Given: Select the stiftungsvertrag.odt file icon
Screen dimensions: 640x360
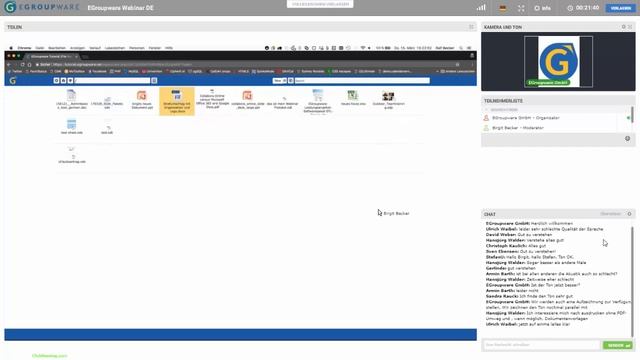Looking at the screenshot, I should pos(72,156).
